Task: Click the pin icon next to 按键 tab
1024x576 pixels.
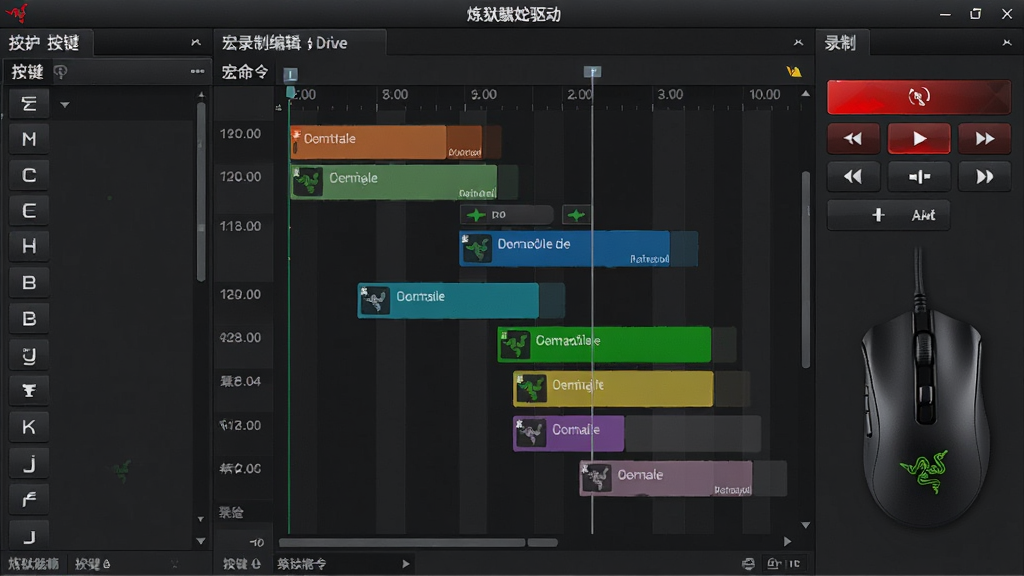Action: coord(60,71)
